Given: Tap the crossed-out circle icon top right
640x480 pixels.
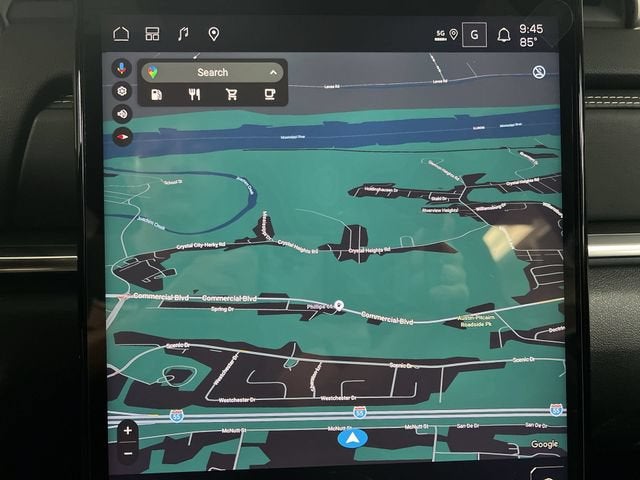Looking at the screenshot, I should 539,72.
